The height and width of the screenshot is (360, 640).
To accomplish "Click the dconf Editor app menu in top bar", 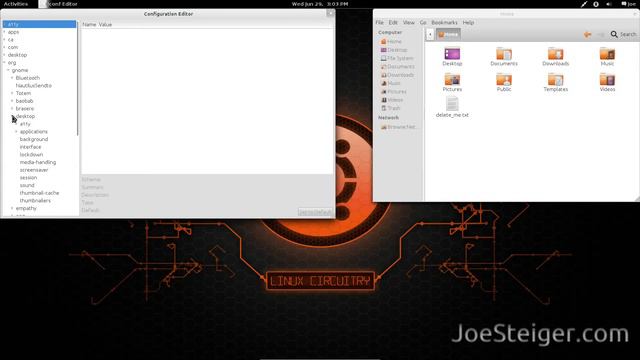I will coord(58,4).
